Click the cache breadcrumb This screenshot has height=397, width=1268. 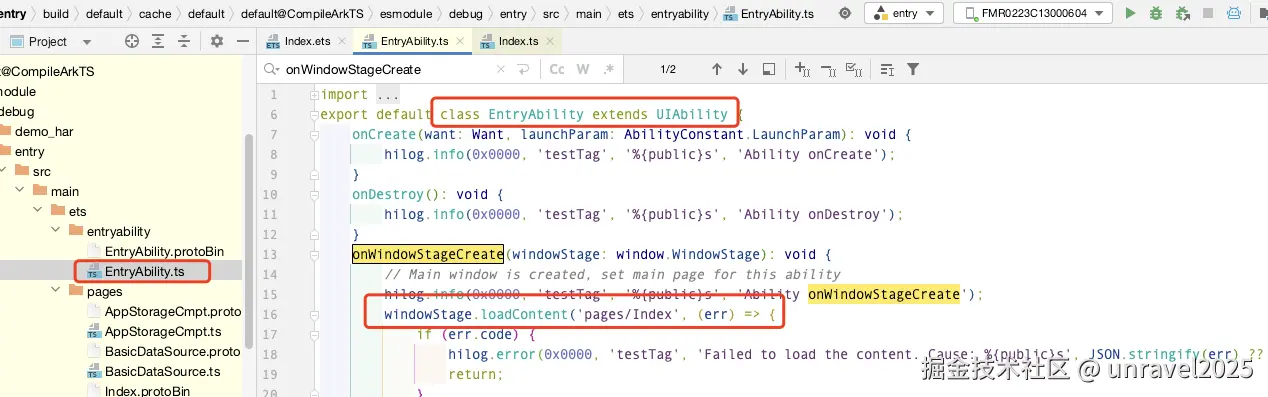pos(154,14)
